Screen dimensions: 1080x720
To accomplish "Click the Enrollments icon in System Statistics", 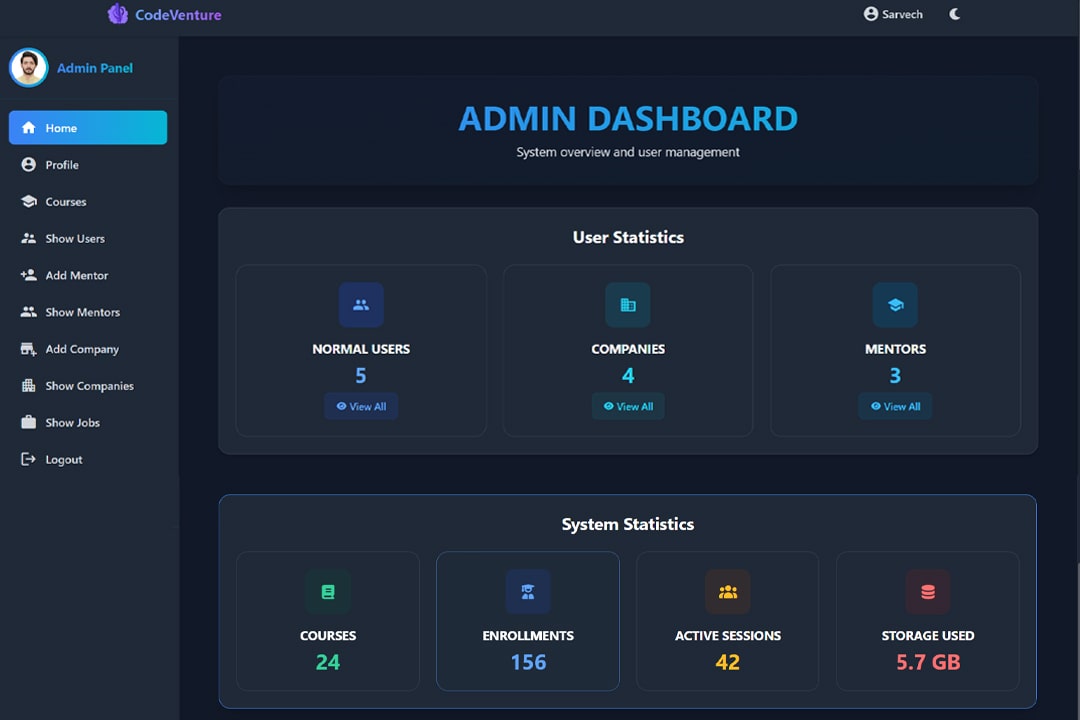I will click(x=528, y=591).
